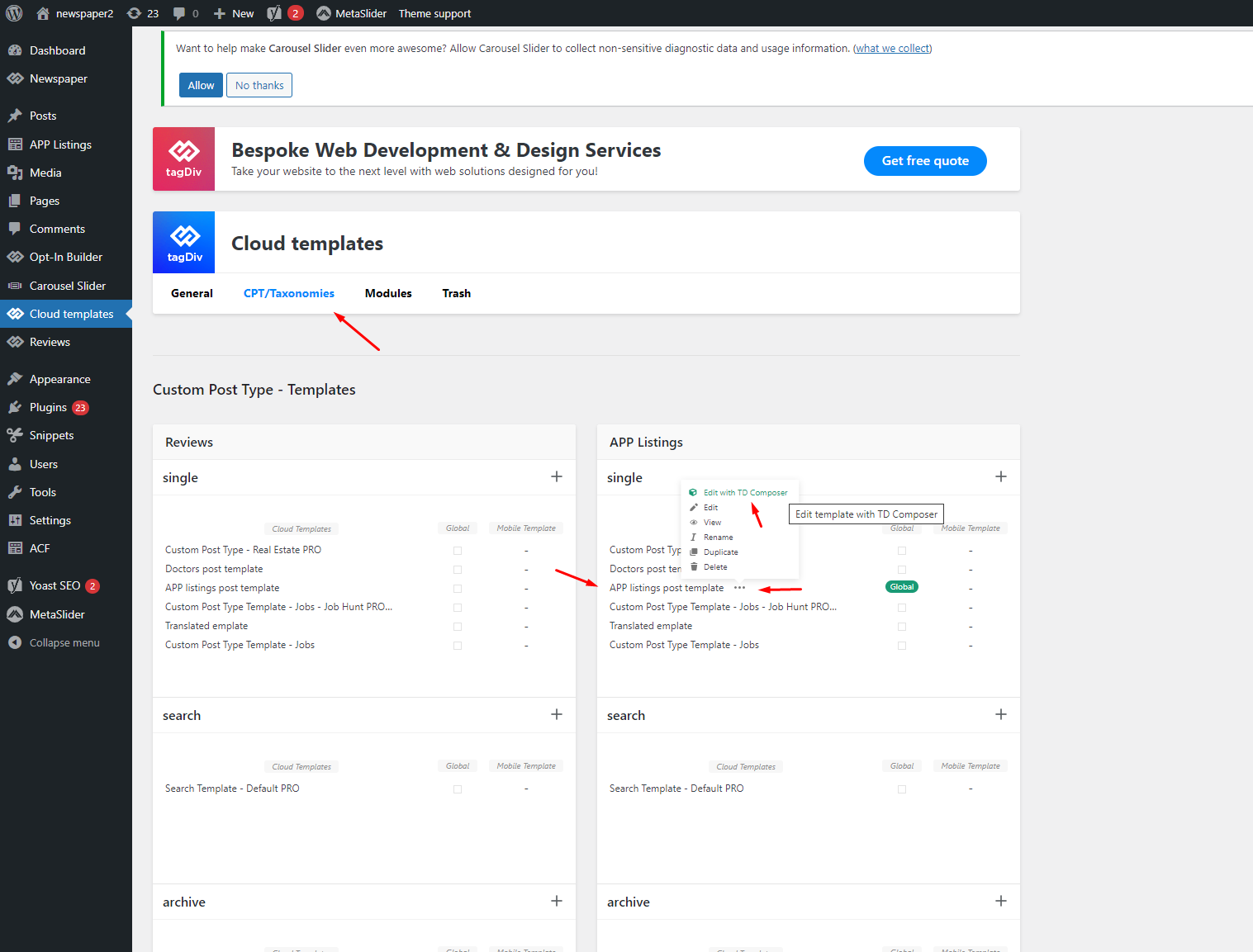Choose Delete from the context menu
The image size is (1253, 952).
click(709, 567)
